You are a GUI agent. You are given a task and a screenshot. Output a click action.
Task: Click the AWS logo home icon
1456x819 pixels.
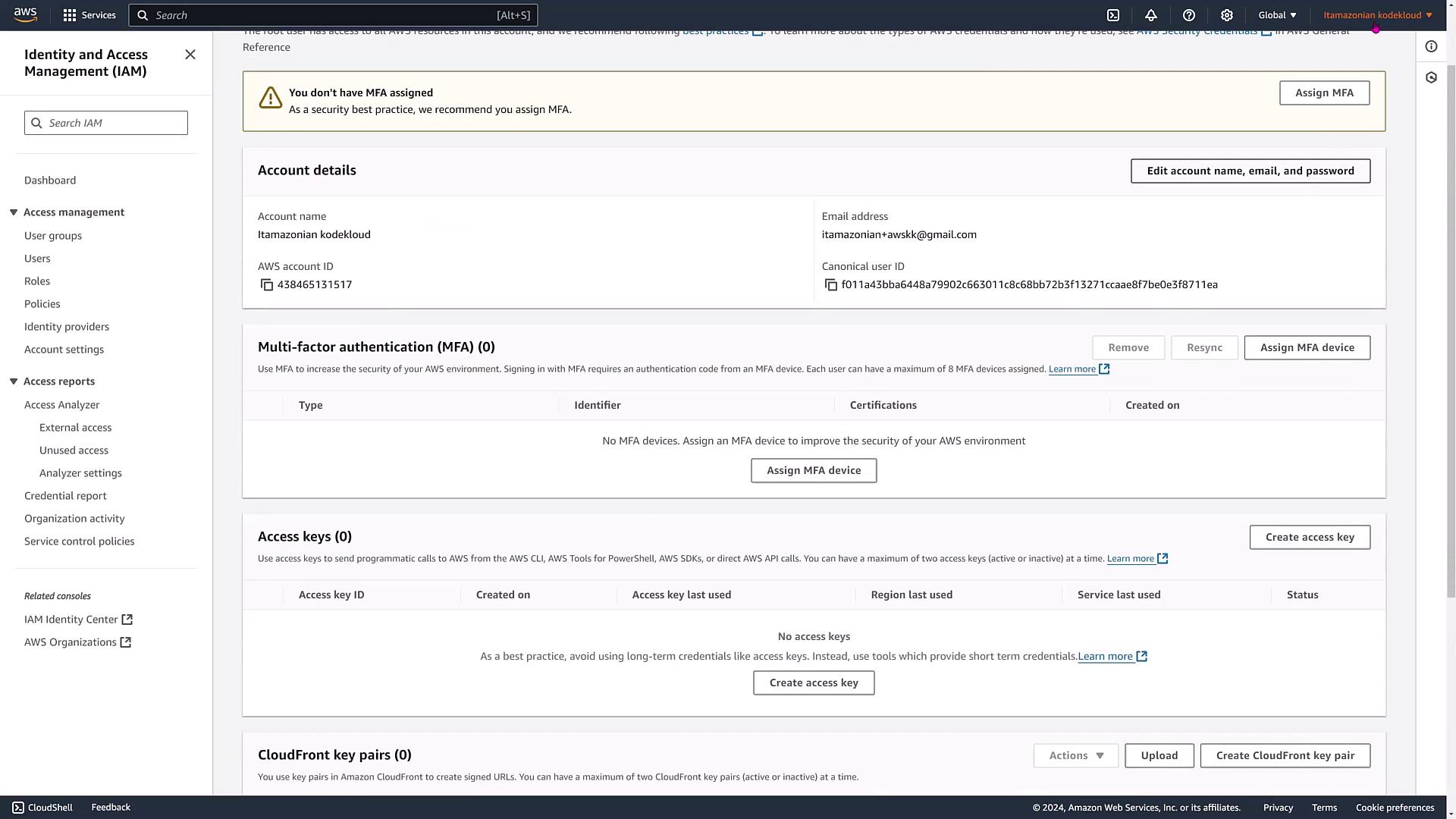coord(25,15)
